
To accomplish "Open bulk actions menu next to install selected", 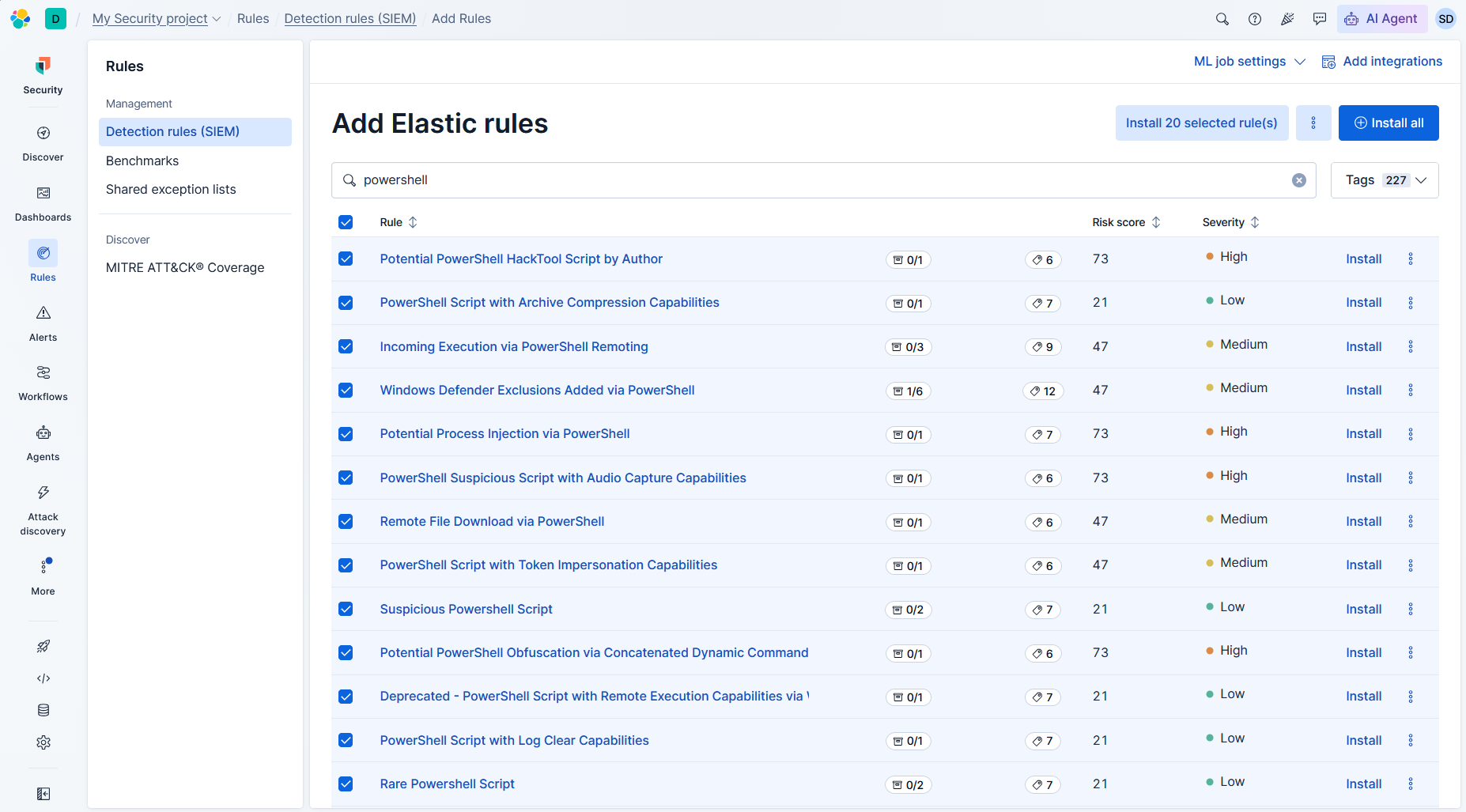I will click(1313, 123).
